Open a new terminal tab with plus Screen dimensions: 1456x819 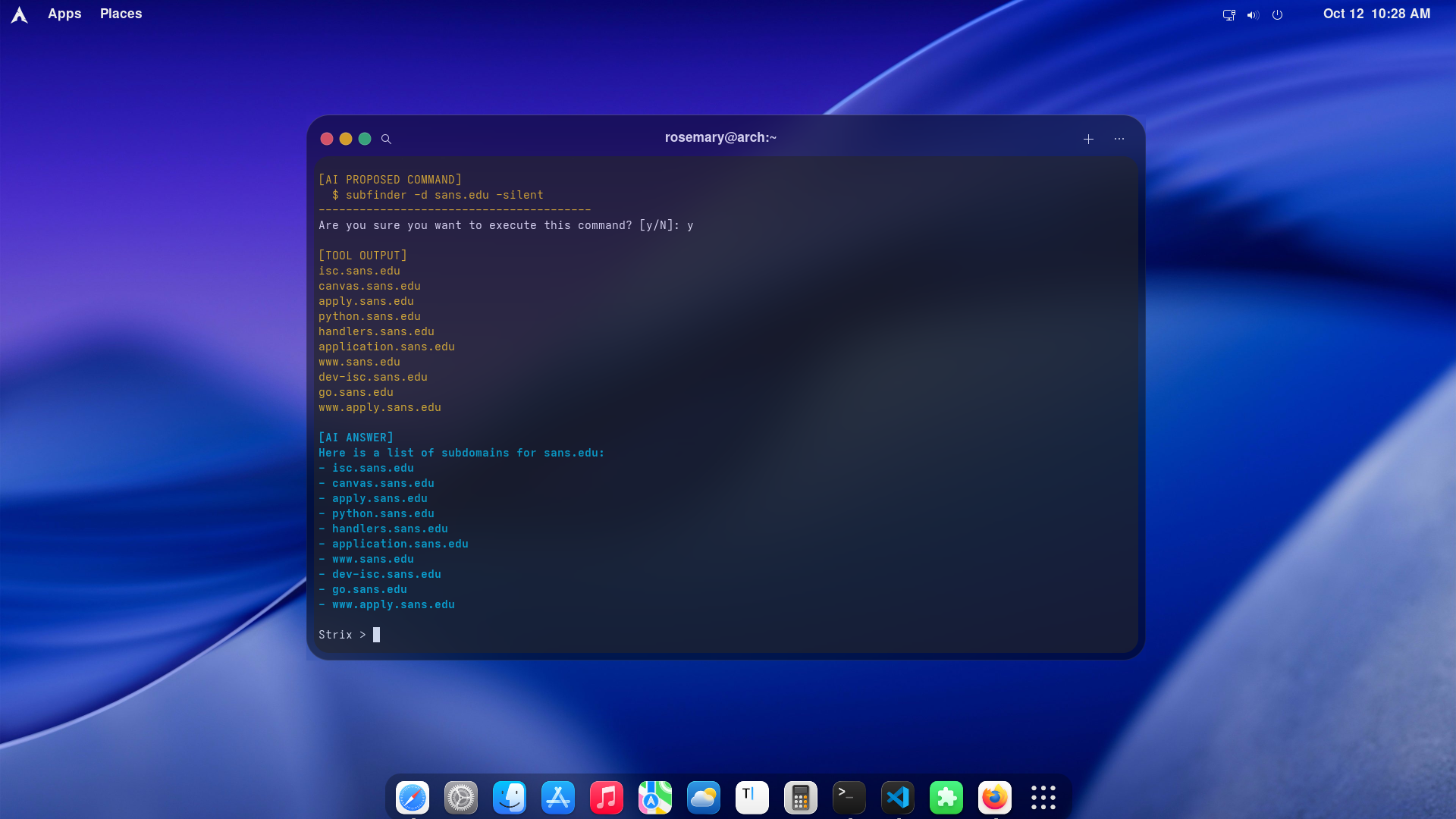pyautogui.click(x=1088, y=139)
